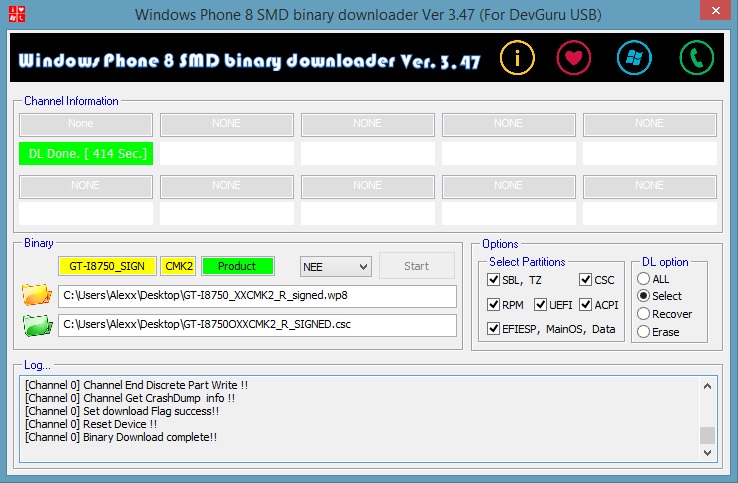
Task: Click the blue Windows logo icon
Action: pyautogui.click(x=634, y=58)
